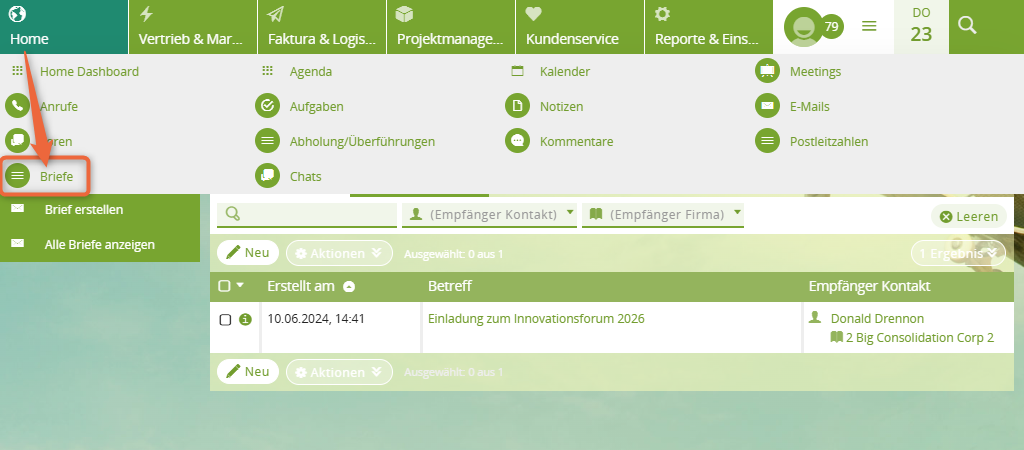Click the E-Mails envelope icon
1024x450 pixels.
coord(767,106)
